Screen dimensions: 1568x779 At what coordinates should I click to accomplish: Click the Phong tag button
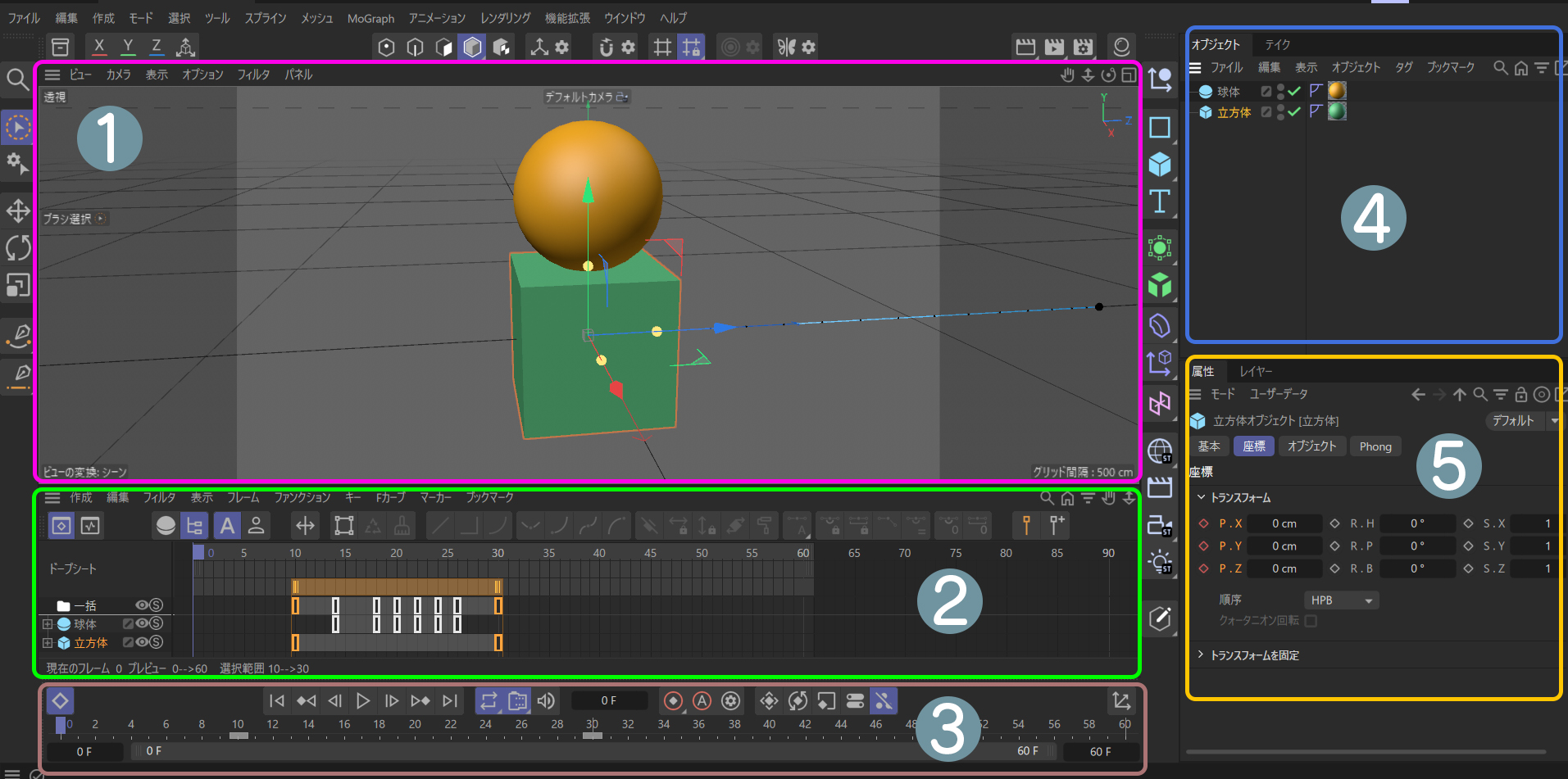1375,446
